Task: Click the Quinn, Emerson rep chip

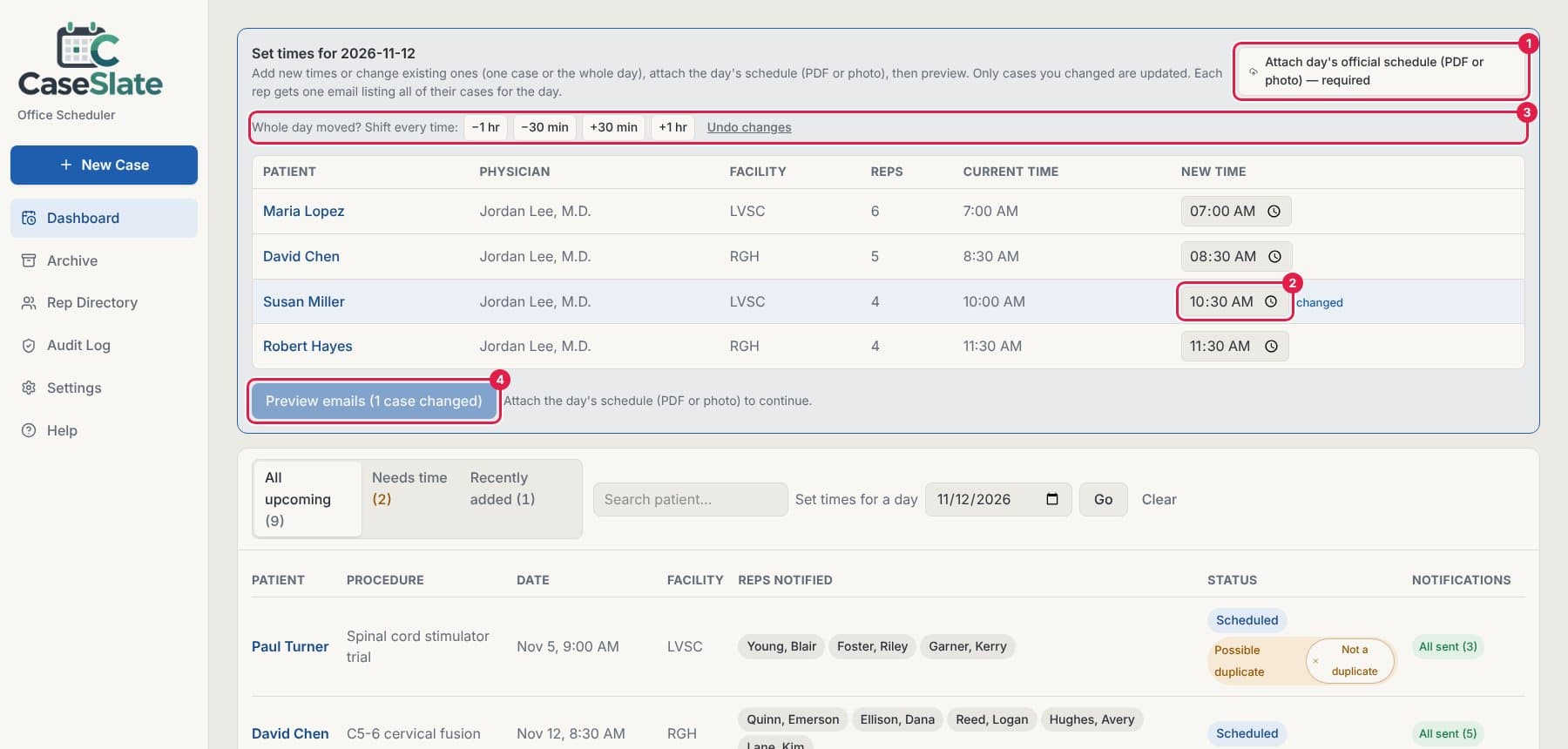Action: (793, 719)
